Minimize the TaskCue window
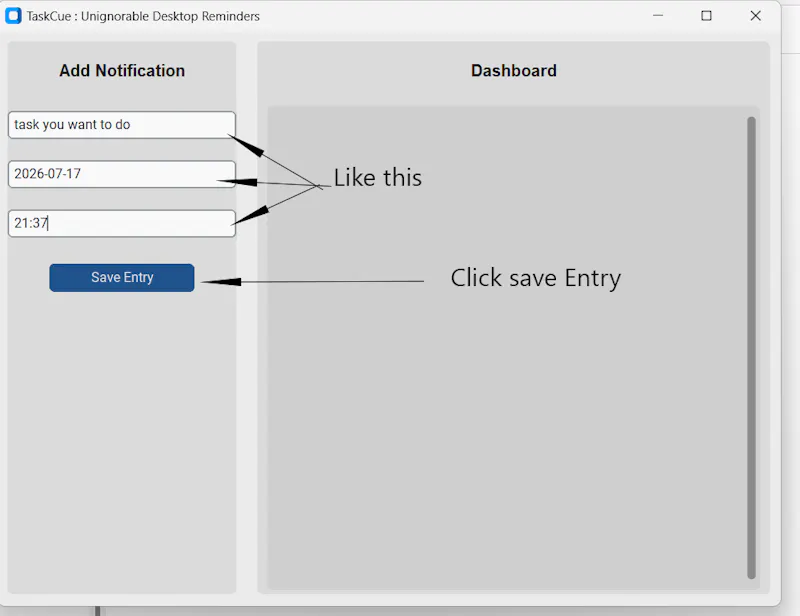This screenshot has width=800, height=616. (x=658, y=16)
